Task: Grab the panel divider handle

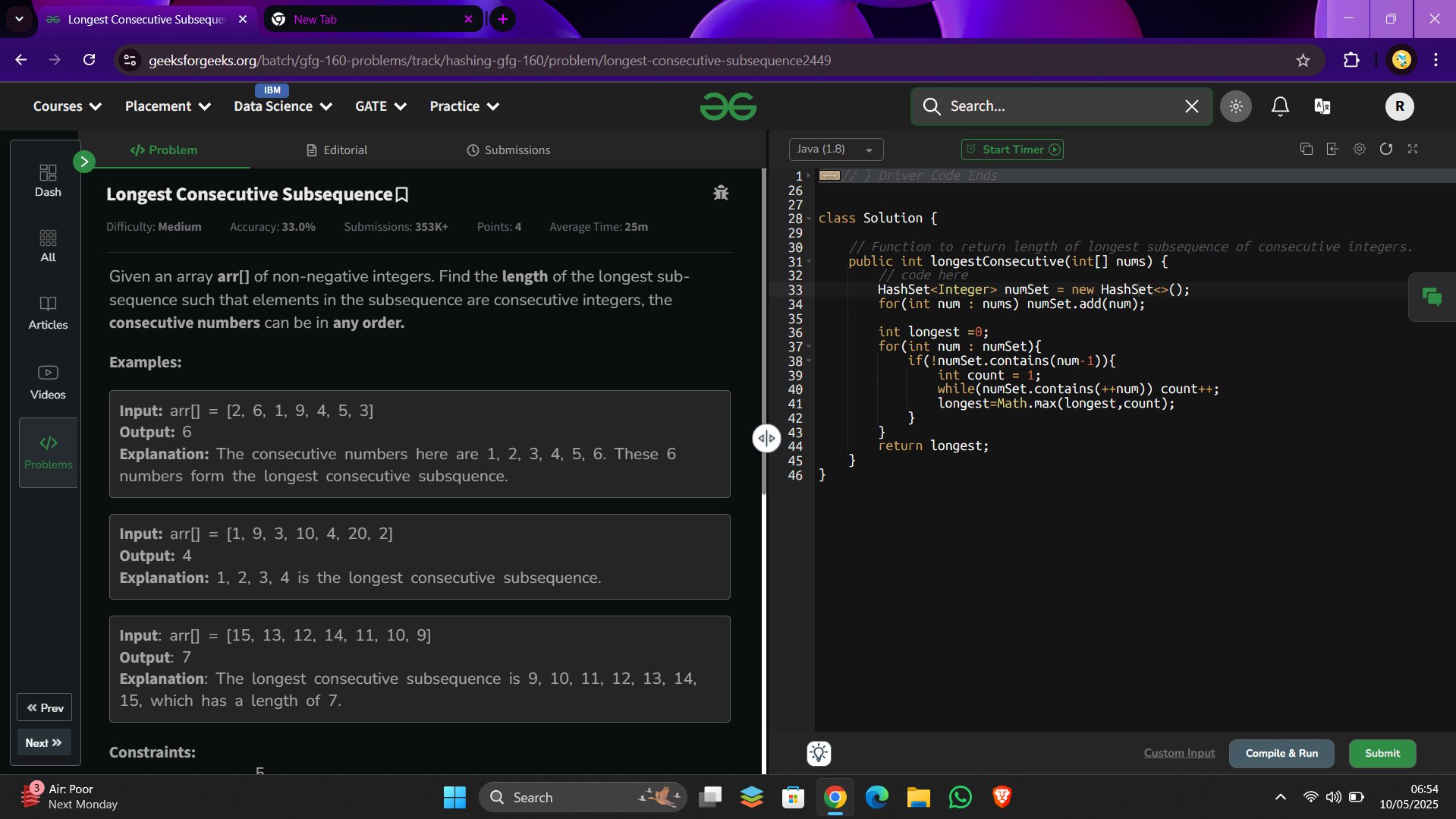Action: (x=766, y=438)
